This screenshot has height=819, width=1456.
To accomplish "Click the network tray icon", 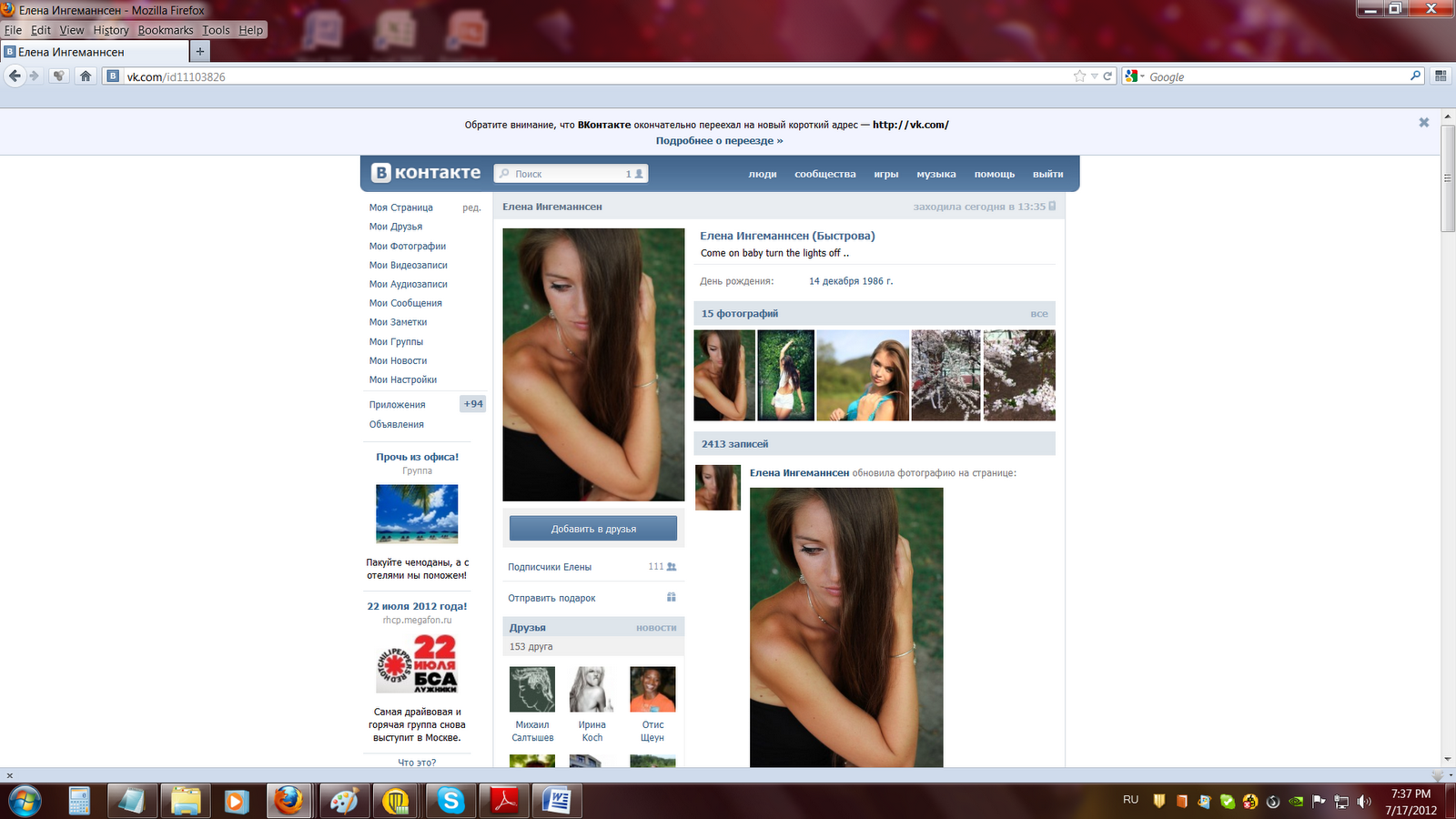I will [1341, 802].
